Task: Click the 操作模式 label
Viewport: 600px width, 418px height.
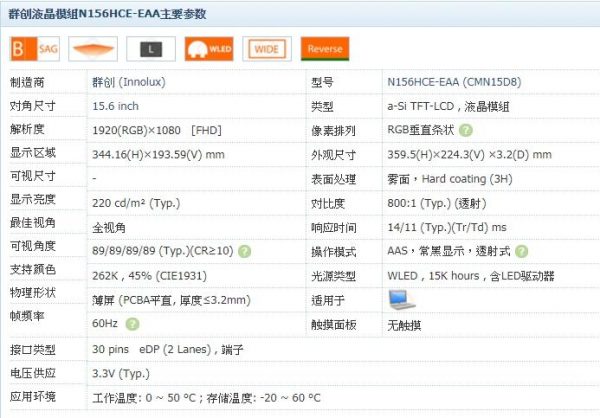Action: pyautogui.click(x=334, y=252)
